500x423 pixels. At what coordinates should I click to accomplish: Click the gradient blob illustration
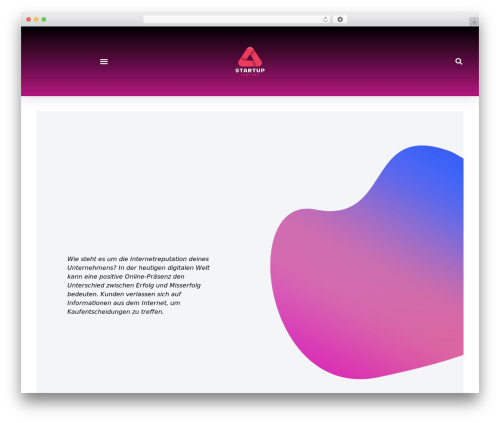click(367, 262)
